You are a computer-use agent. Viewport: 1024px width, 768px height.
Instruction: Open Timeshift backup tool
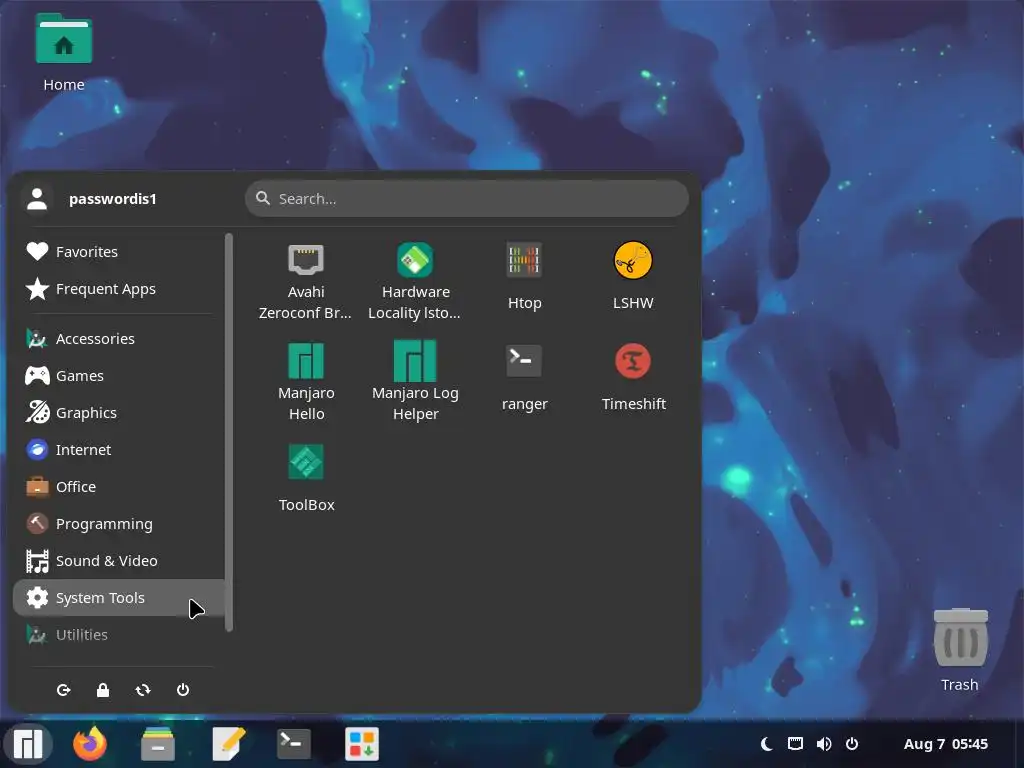click(633, 377)
